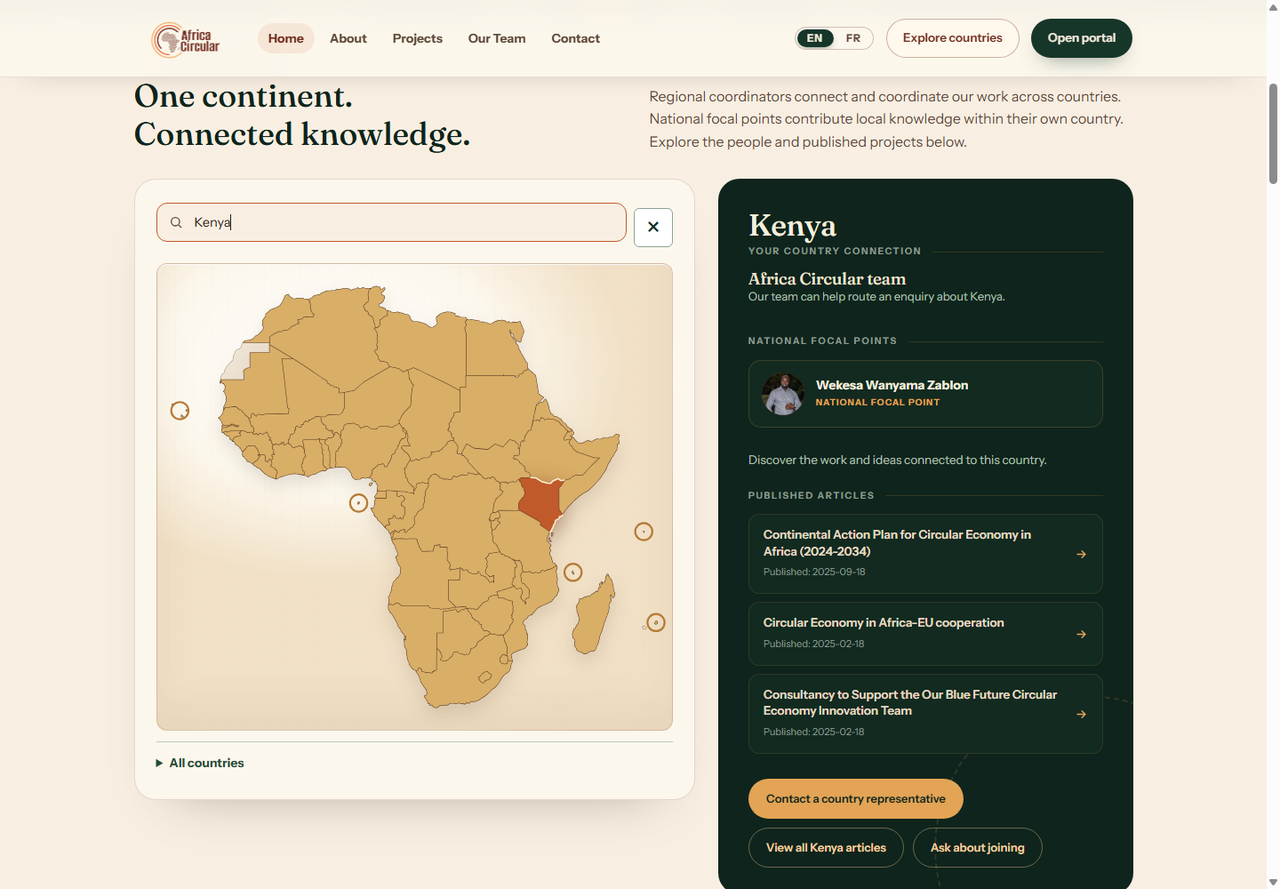Image resolution: width=1280 pixels, height=889 pixels.
Task: Open Consultancy to Support Our Blue Future article
Action: coord(925,714)
